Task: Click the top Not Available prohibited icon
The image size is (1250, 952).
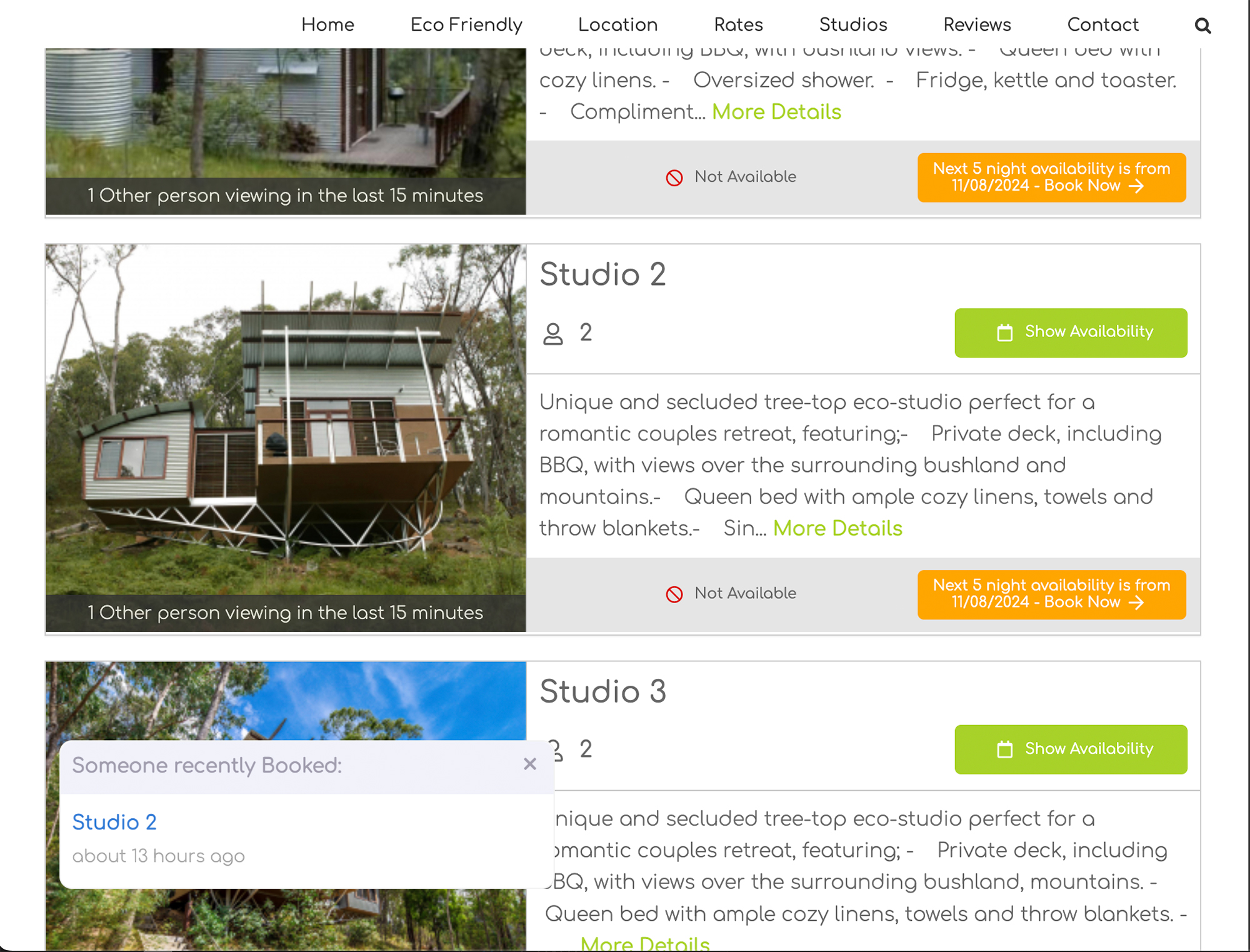Action: click(x=674, y=178)
